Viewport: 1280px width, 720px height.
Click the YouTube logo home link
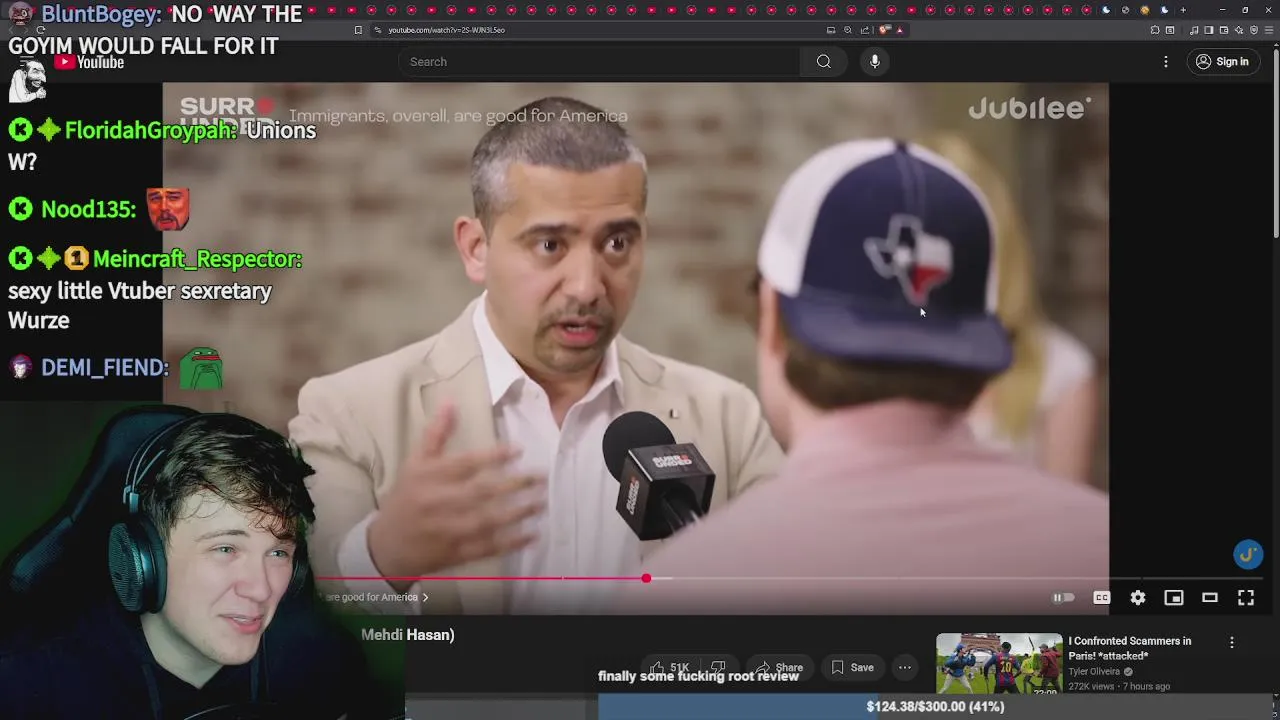pos(89,62)
